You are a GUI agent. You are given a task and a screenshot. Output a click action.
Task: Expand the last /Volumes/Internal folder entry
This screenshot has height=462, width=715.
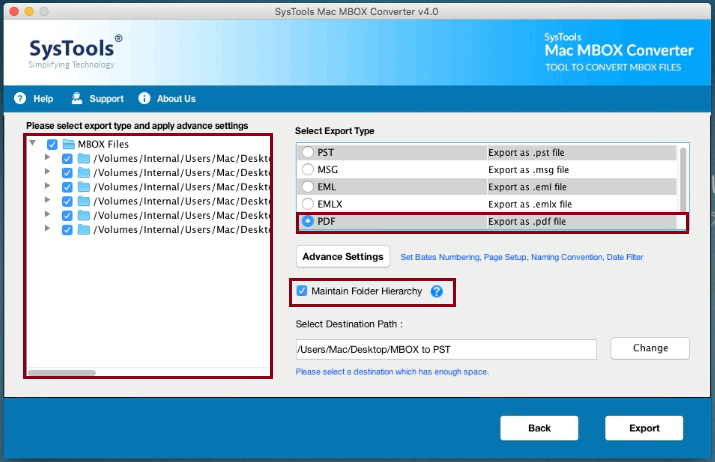point(47,229)
